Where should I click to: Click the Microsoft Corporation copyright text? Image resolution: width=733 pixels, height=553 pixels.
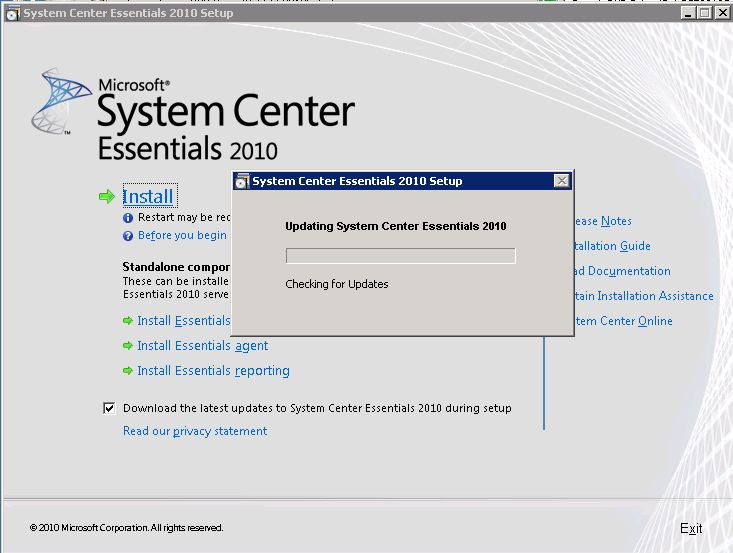pyautogui.click(x=126, y=528)
